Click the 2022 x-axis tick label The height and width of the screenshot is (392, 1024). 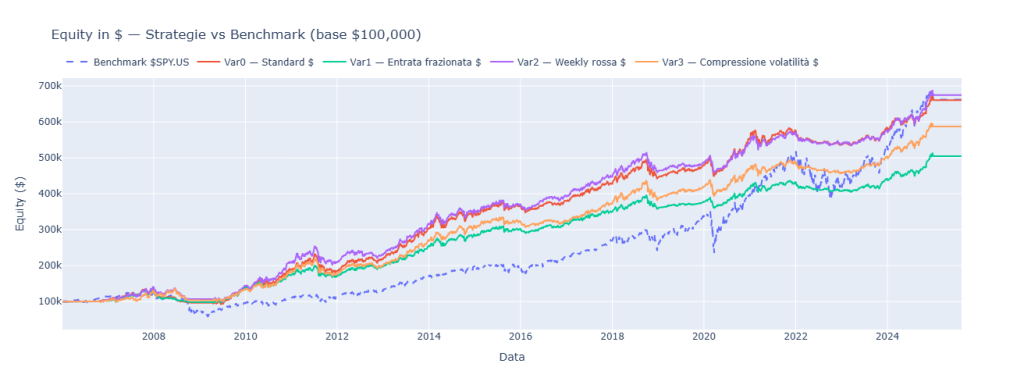(795, 336)
